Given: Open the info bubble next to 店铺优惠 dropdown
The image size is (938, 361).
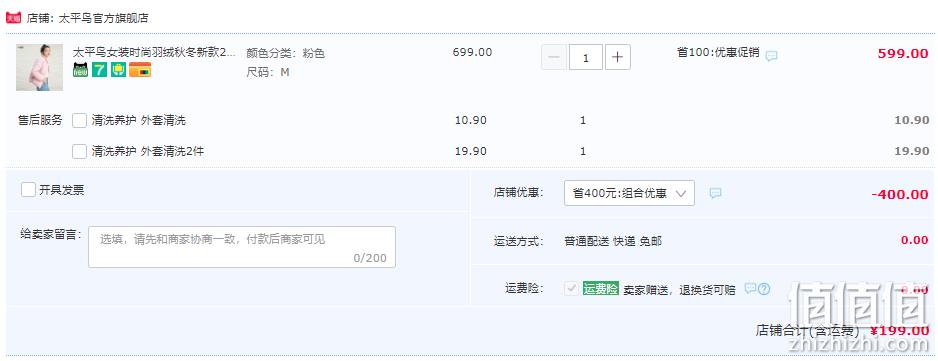Looking at the screenshot, I should tap(715, 193).
